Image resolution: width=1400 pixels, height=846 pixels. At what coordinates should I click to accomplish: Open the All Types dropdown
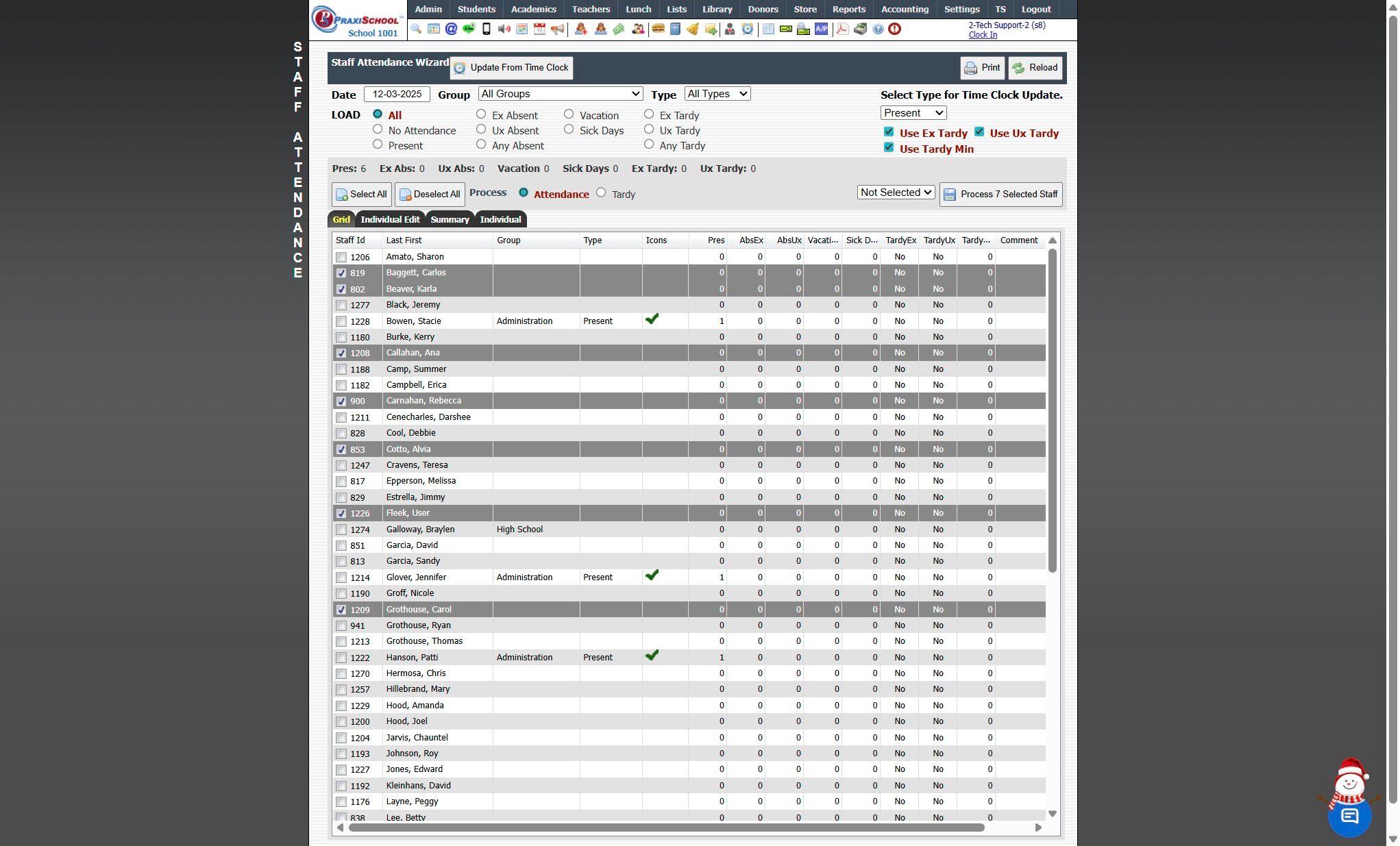click(x=717, y=94)
